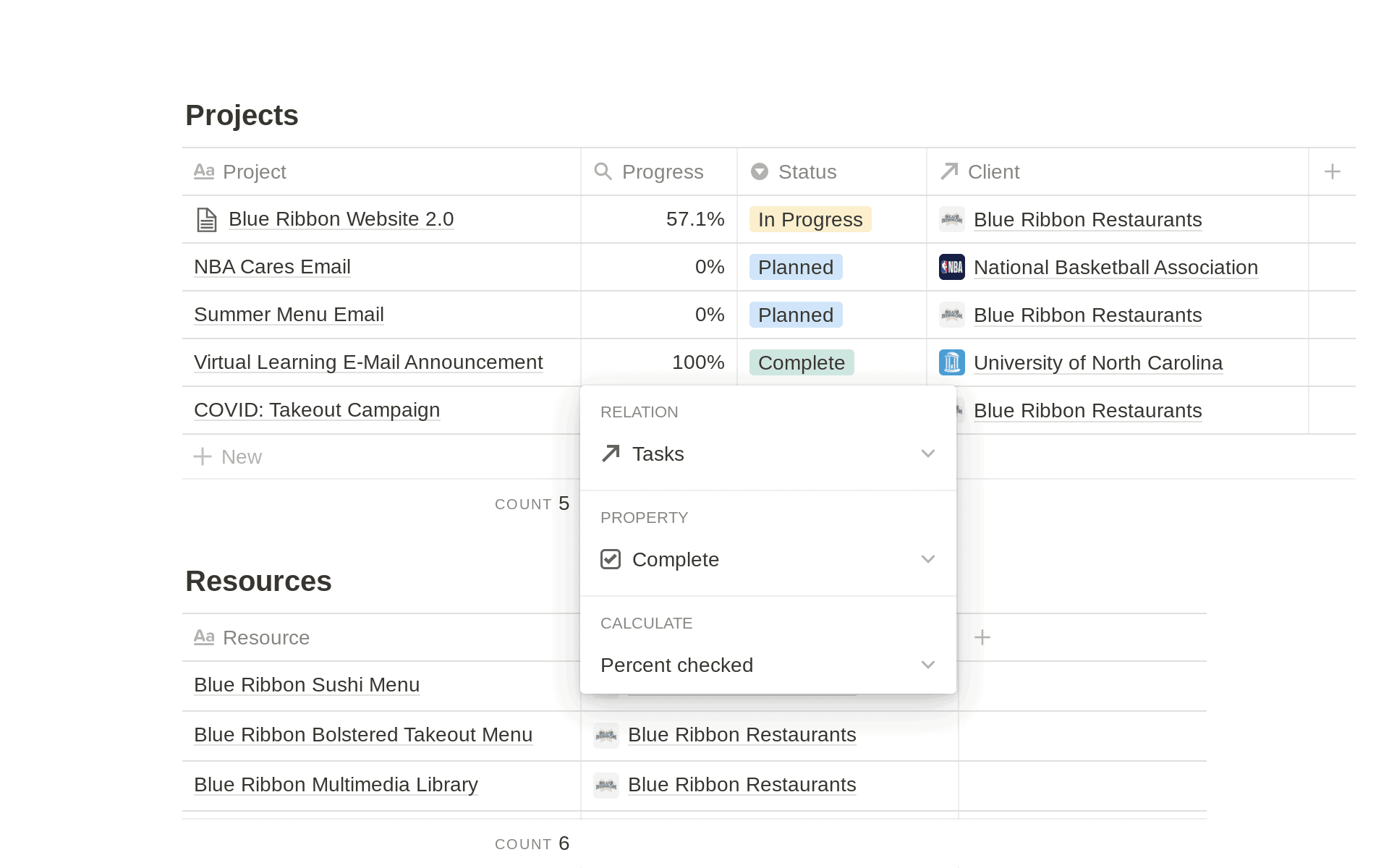This screenshot has height=868, width=1389.
Task: Open the Blue Ribbon Sushi Menu resource
Action: tap(306, 685)
